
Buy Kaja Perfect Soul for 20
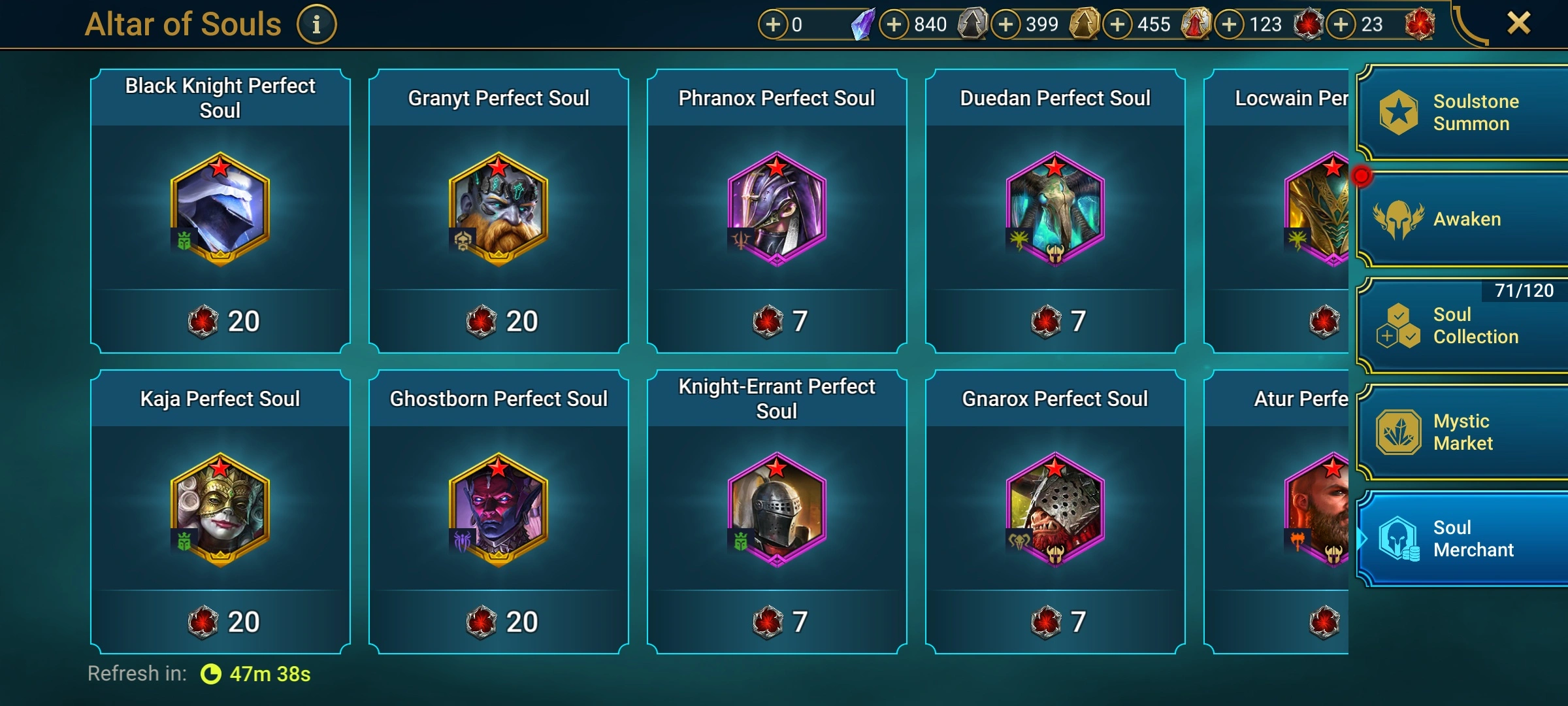pyautogui.click(x=220, y=622)
